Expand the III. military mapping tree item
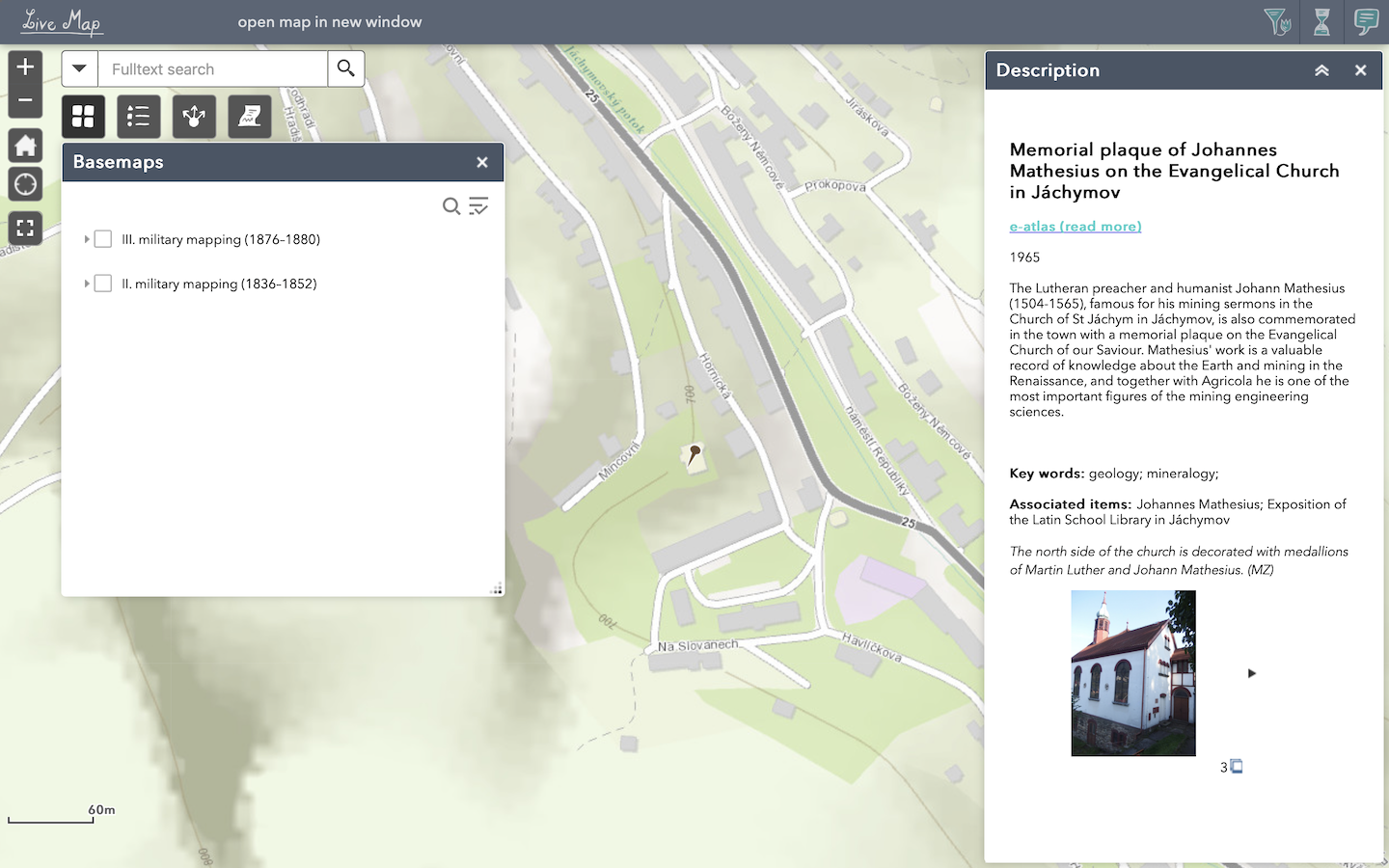 [87, 239]
